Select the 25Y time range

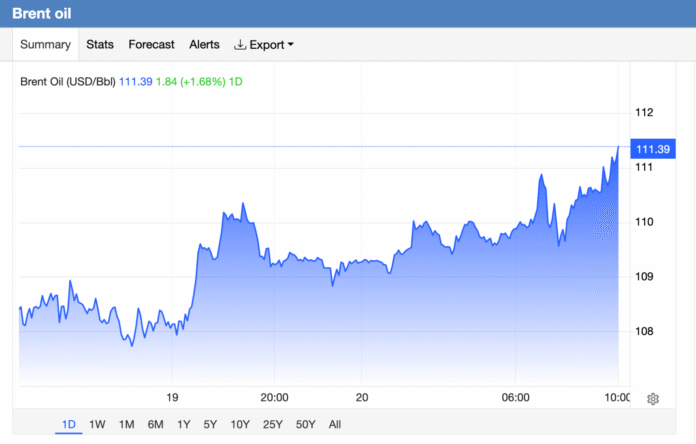[273, 424]
